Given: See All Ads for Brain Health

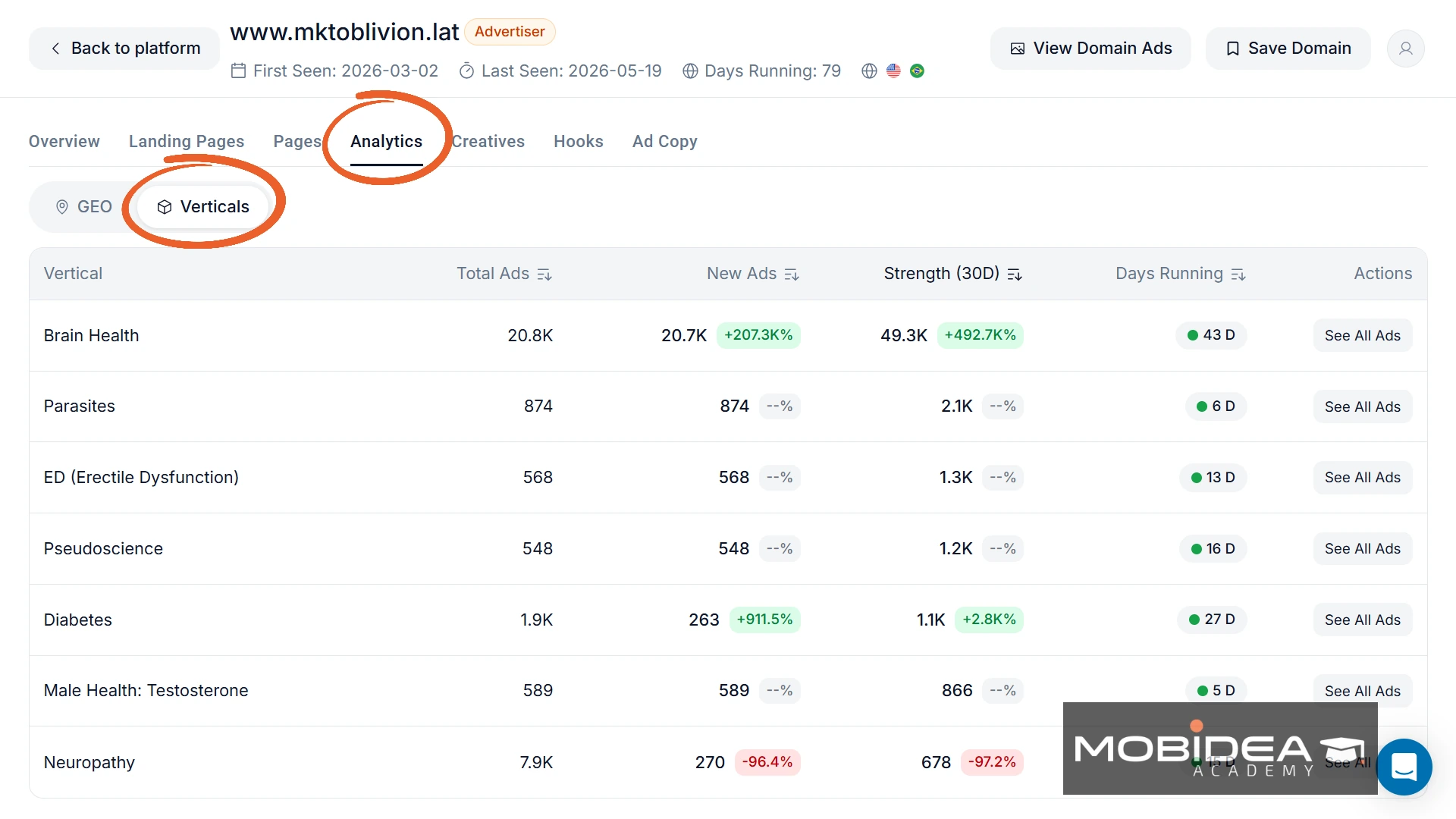Looking at the screenshot, I should (x=1362, y=335).
